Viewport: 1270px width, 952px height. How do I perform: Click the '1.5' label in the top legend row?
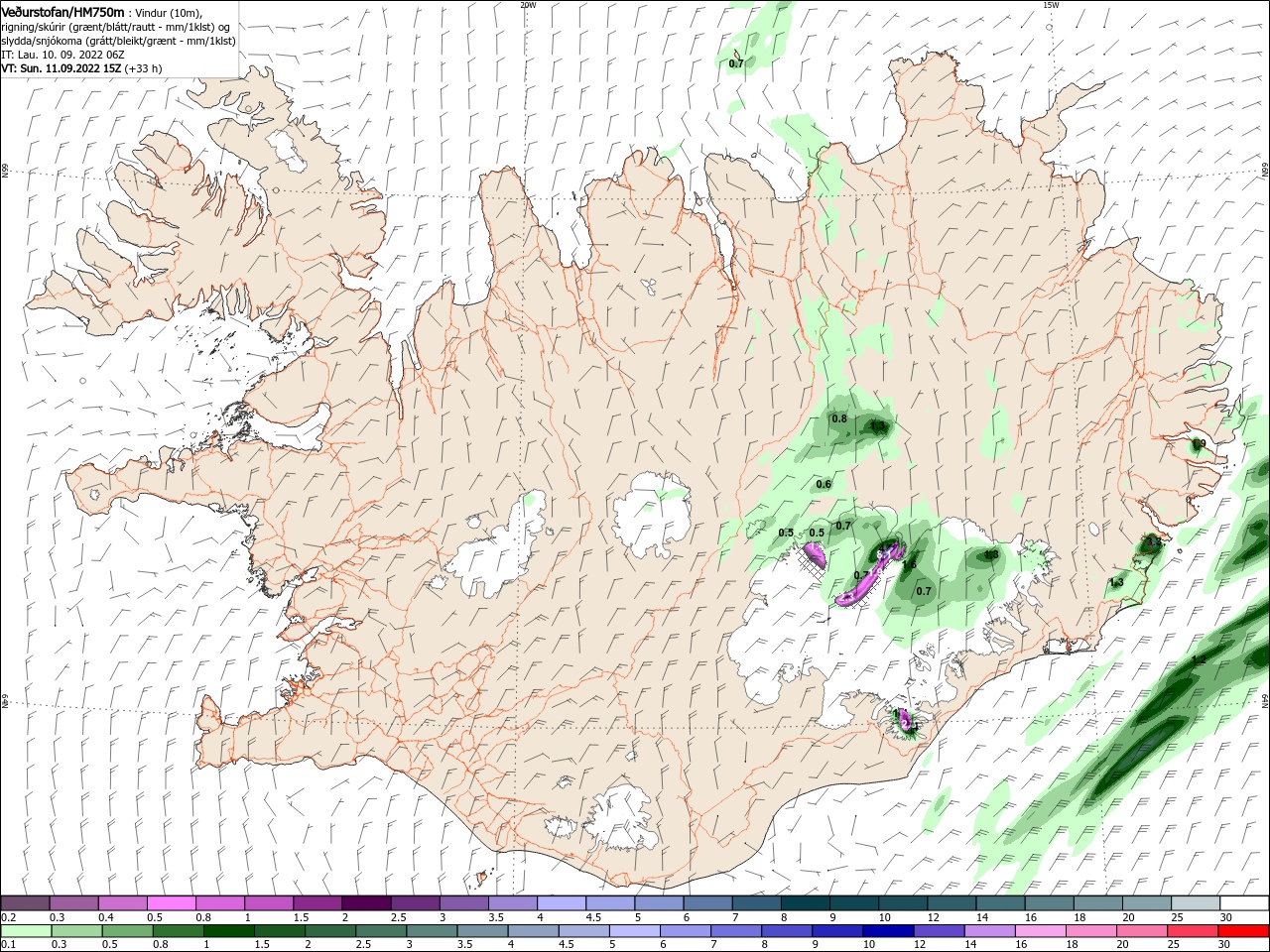301,917
